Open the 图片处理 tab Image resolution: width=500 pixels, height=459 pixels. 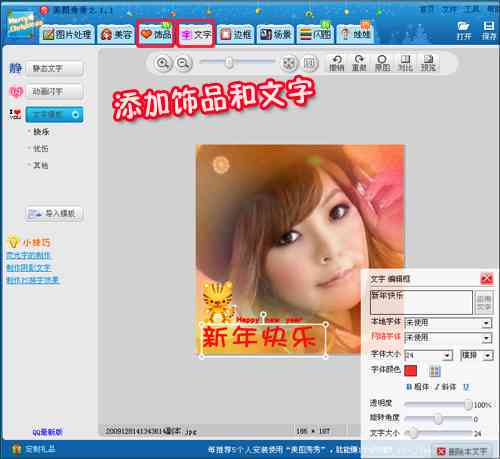(67, 34)
